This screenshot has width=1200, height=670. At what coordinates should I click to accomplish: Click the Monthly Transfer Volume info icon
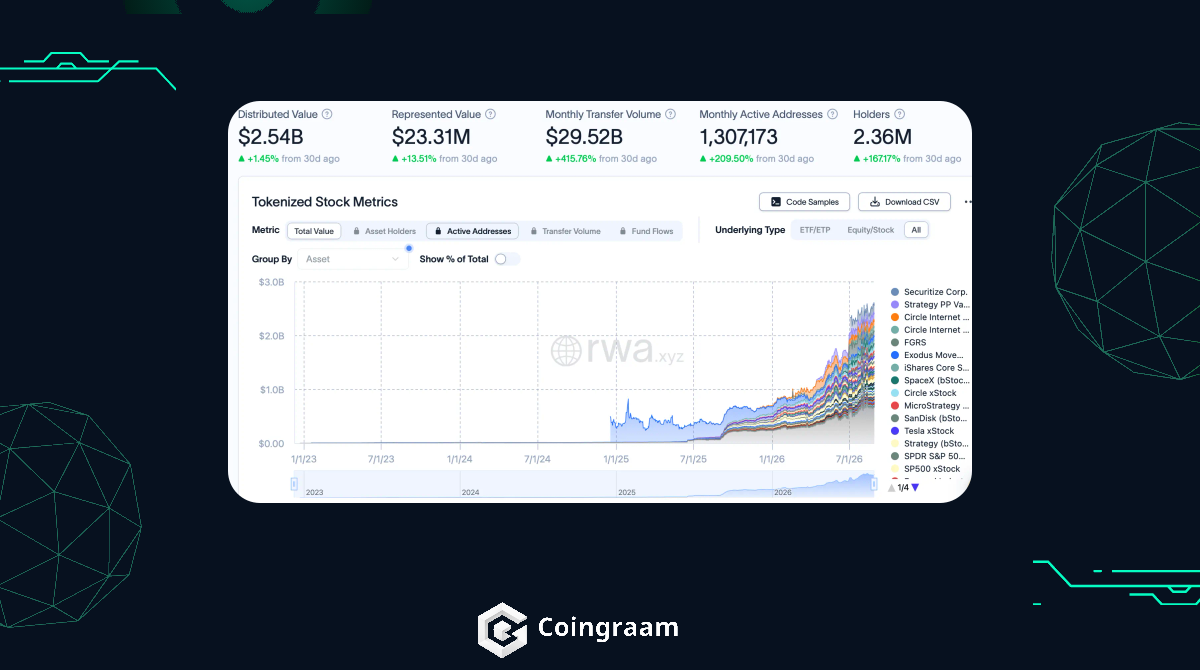(x=670, y=115)
